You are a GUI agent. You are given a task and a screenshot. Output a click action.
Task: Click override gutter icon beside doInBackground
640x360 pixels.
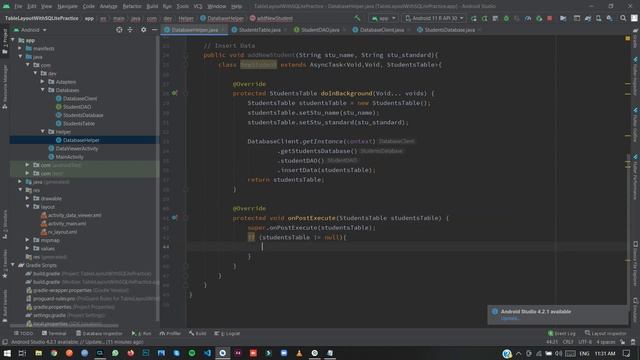(174, 93)
